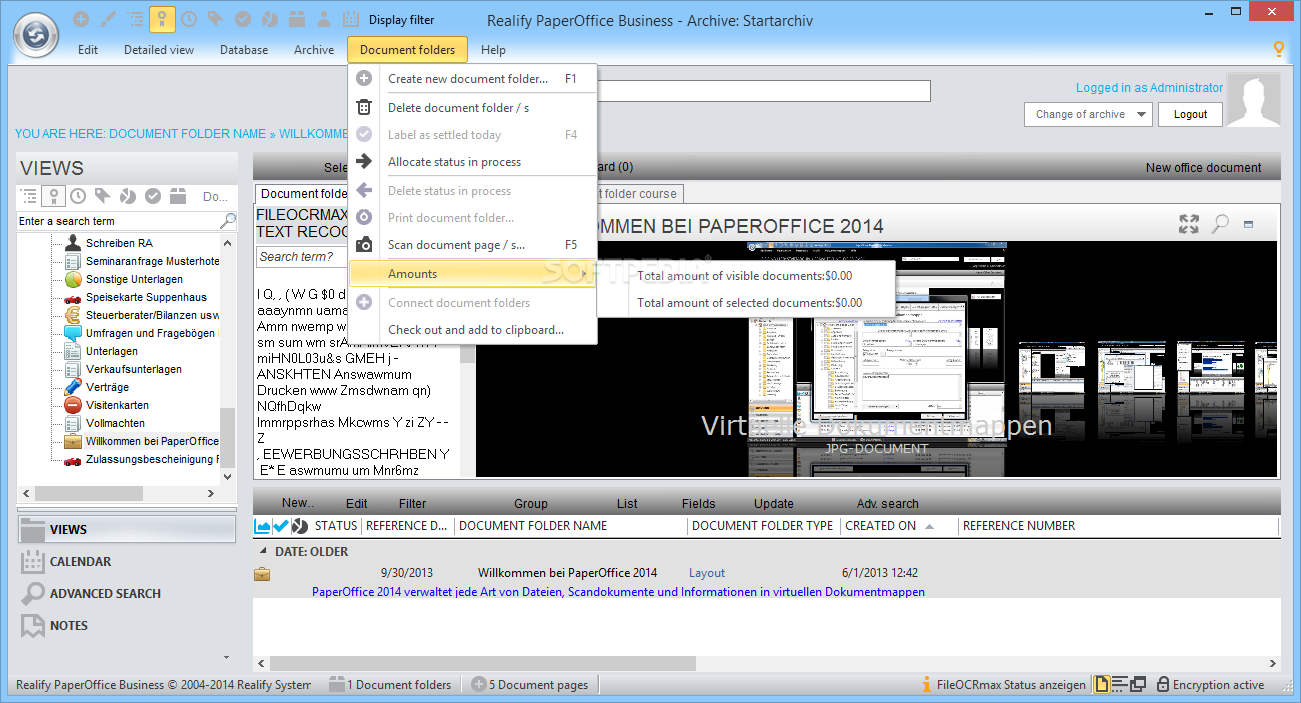Open the CALENDAR section
Image resolution: width=1301 pixels, height=703 pixels.
tap(127, 562)
